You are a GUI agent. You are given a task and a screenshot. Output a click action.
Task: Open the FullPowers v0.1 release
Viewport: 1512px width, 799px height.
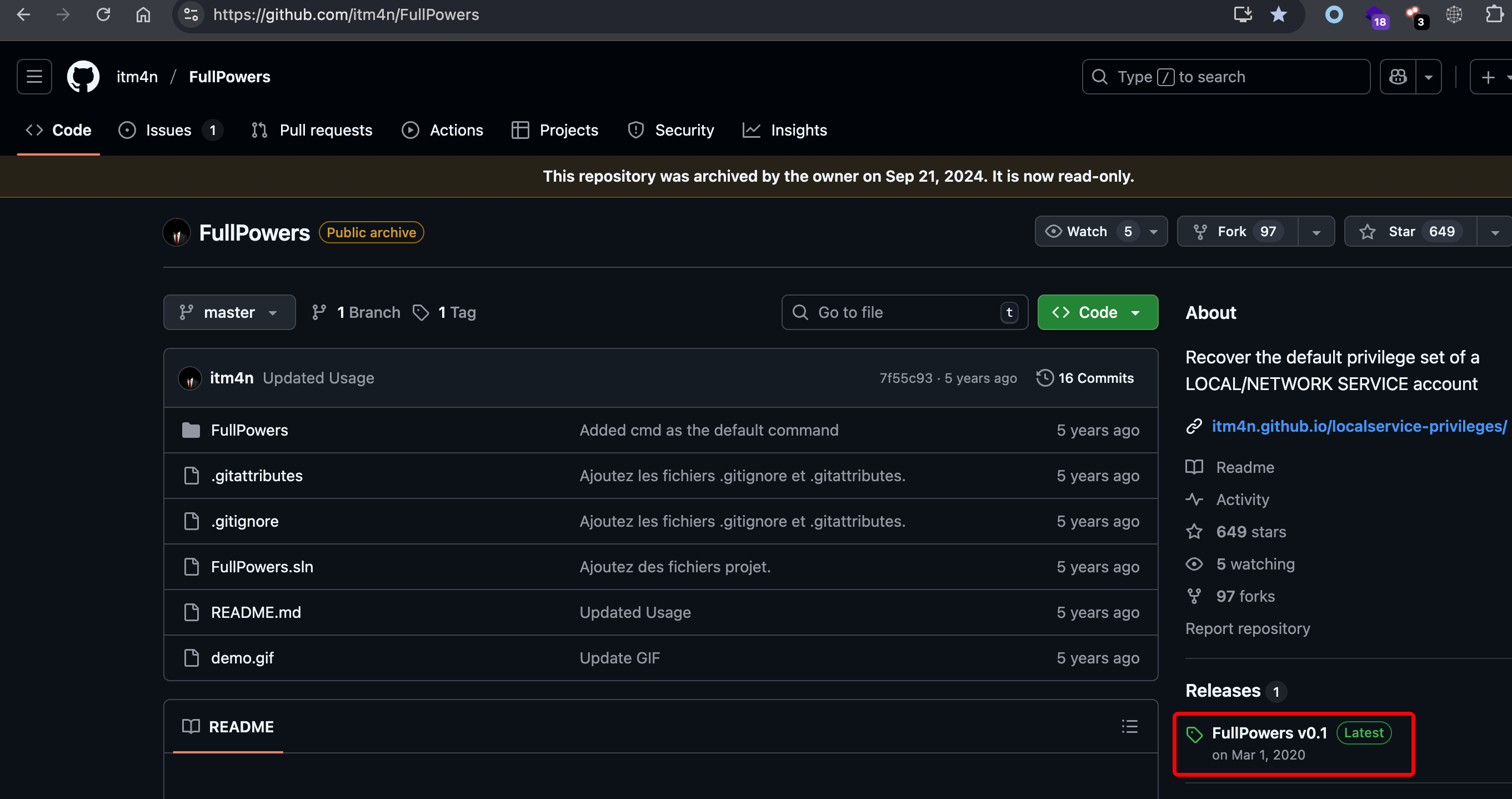pyautogui.click(x=1269, y=733)
